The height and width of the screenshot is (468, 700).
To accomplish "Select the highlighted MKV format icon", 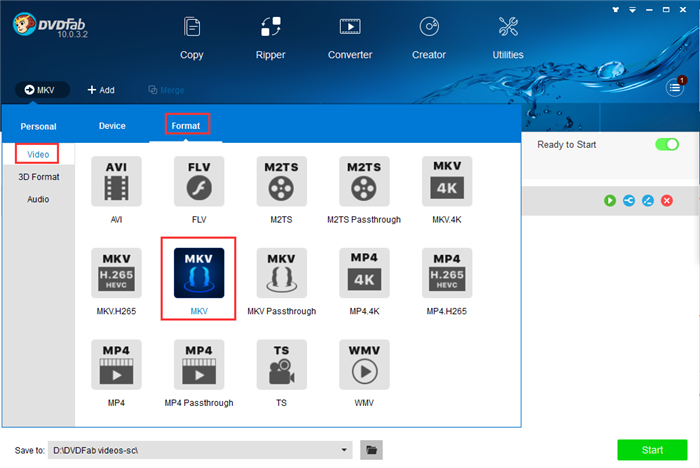I will click(x=199, y=273).
